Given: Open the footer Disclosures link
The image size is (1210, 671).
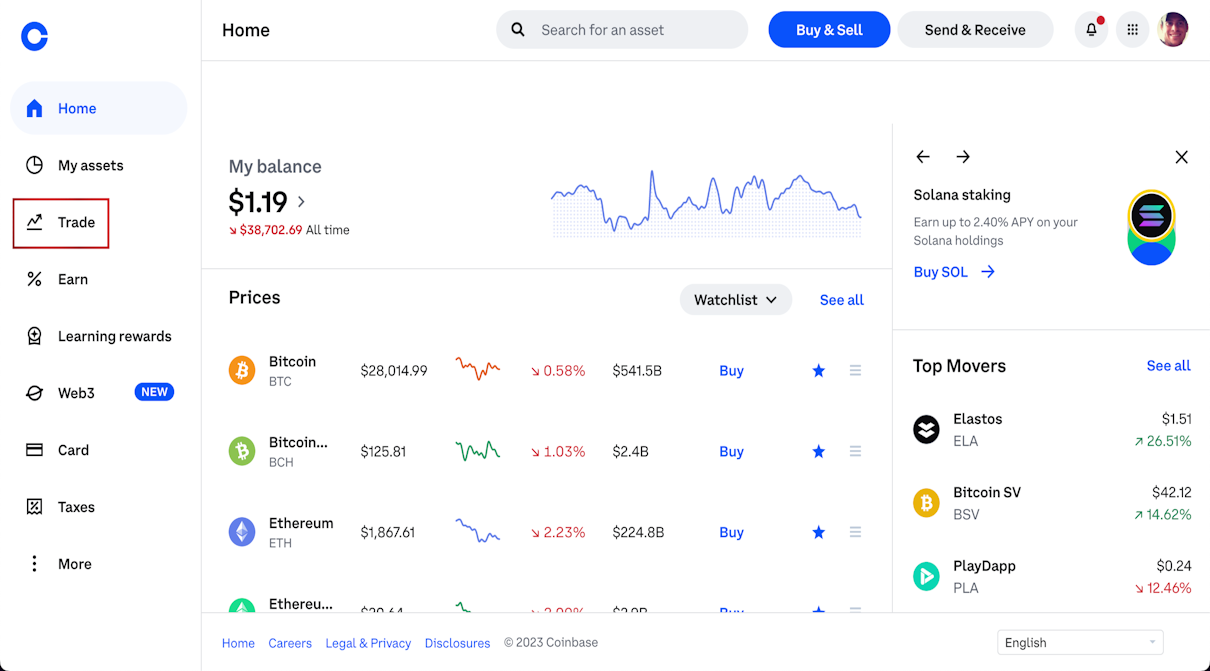Looking at the screenshot, I should pyautogui.click(x=457, y=643).
